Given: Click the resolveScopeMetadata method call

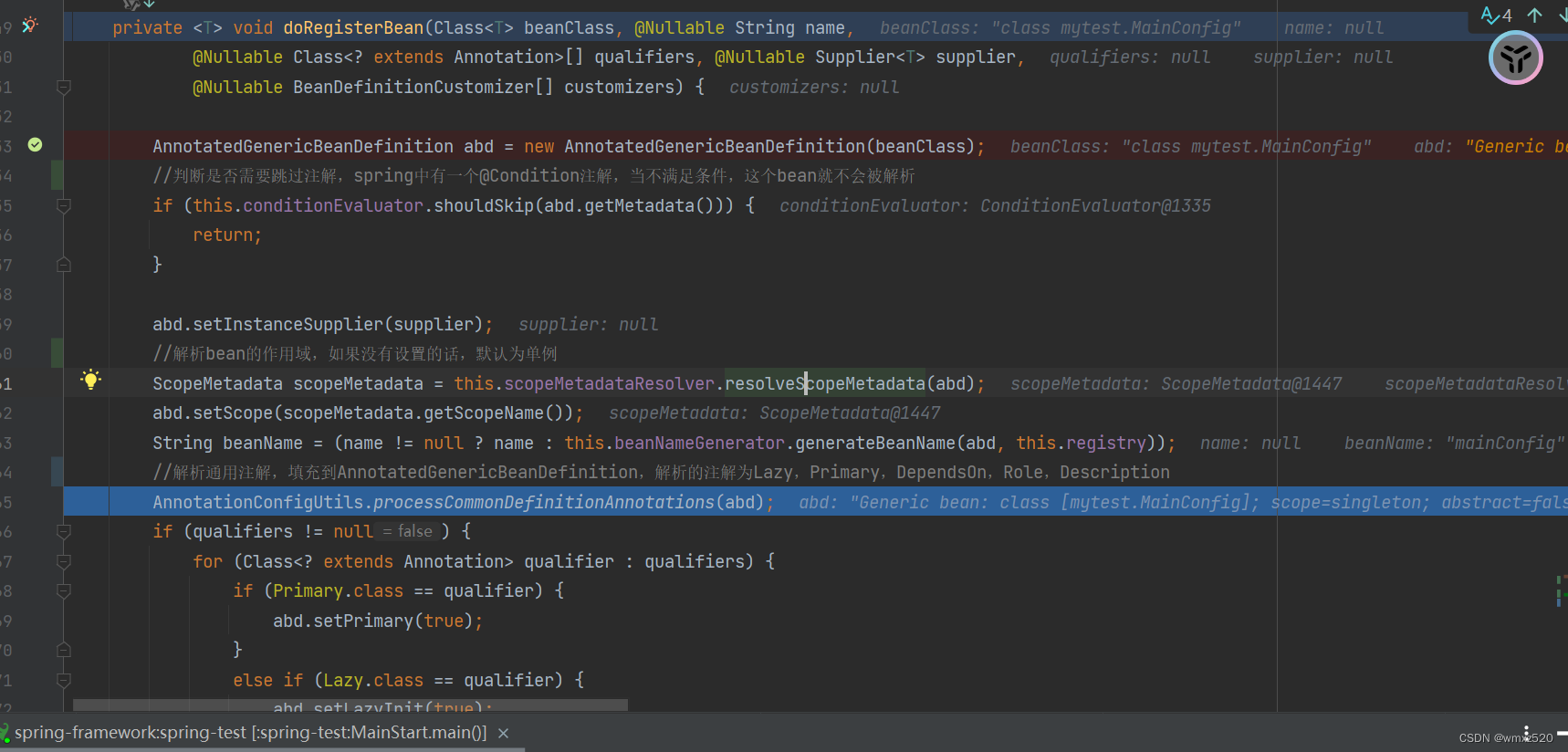Looking at the screenshot, I should 825,383.
